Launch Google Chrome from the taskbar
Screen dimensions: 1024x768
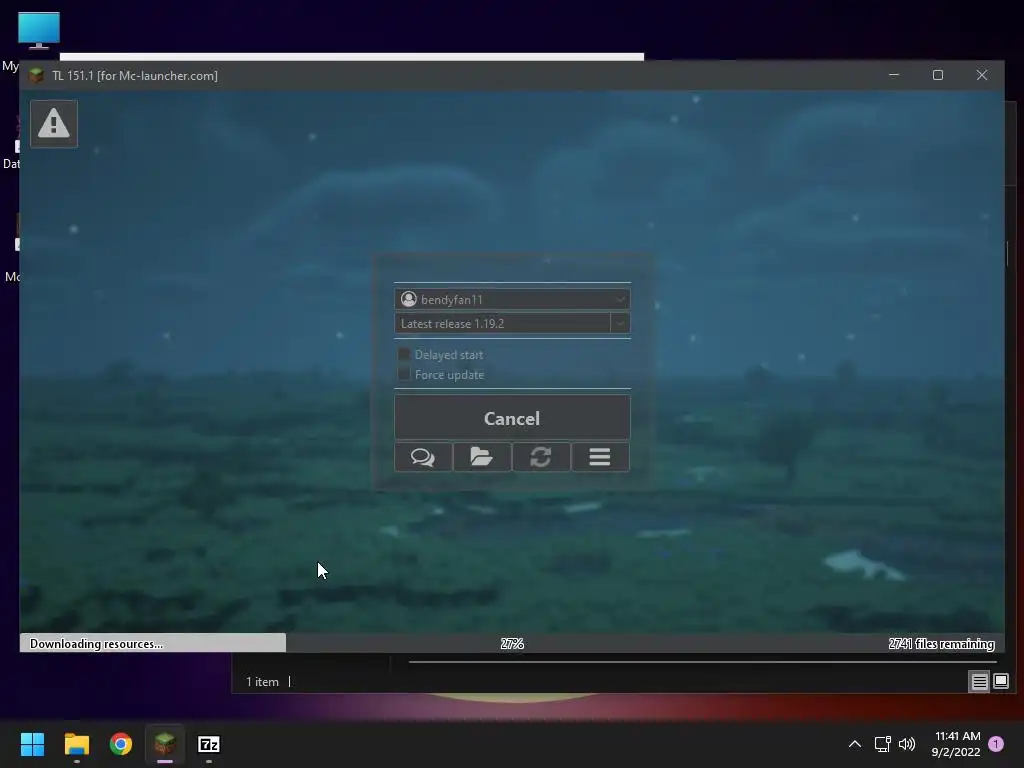tap(121, 744)
